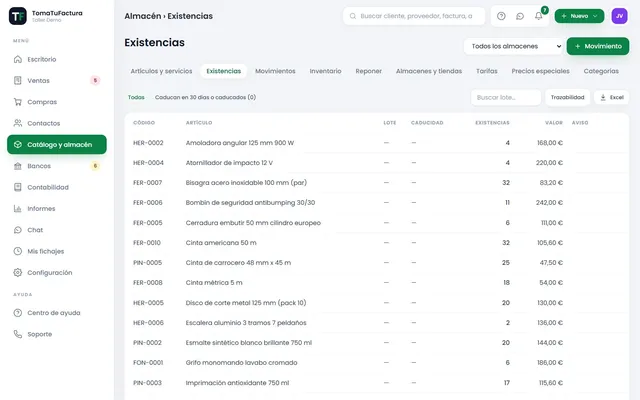Select row Amoladora angular 125 mm 900 W
Viewport: 640px width, 400px height.
377,143
